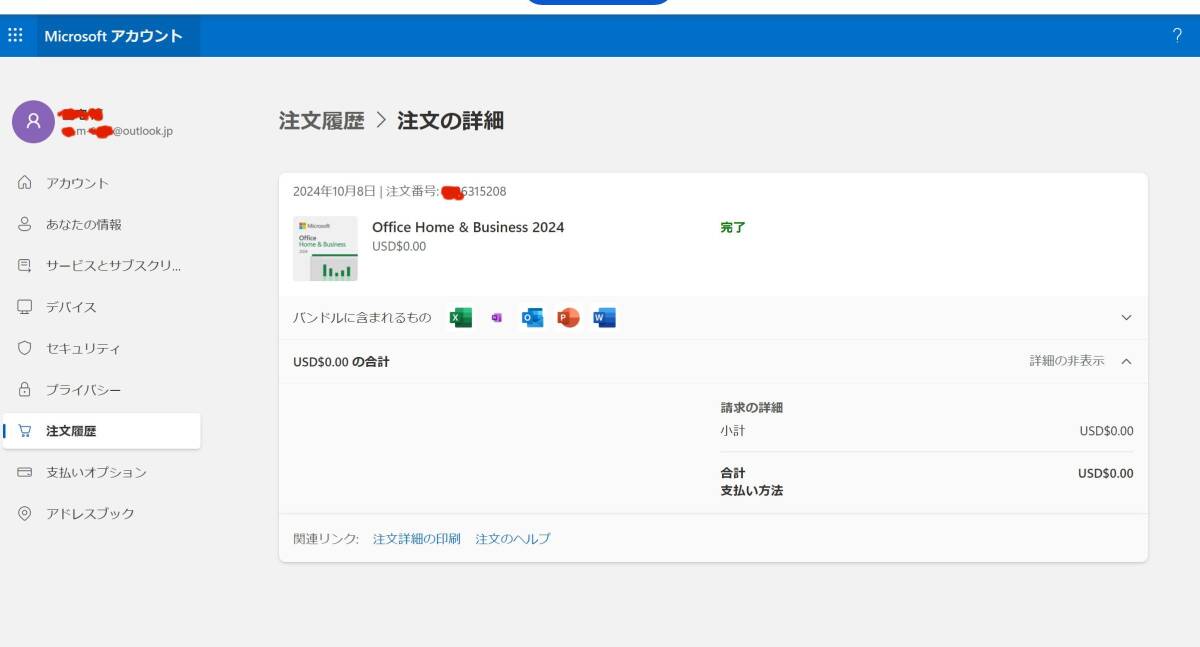Click the credit card icon beside 支払いオプション
Screen dimensions: 1200x647
pyautogui.click(x=25, y=472)
